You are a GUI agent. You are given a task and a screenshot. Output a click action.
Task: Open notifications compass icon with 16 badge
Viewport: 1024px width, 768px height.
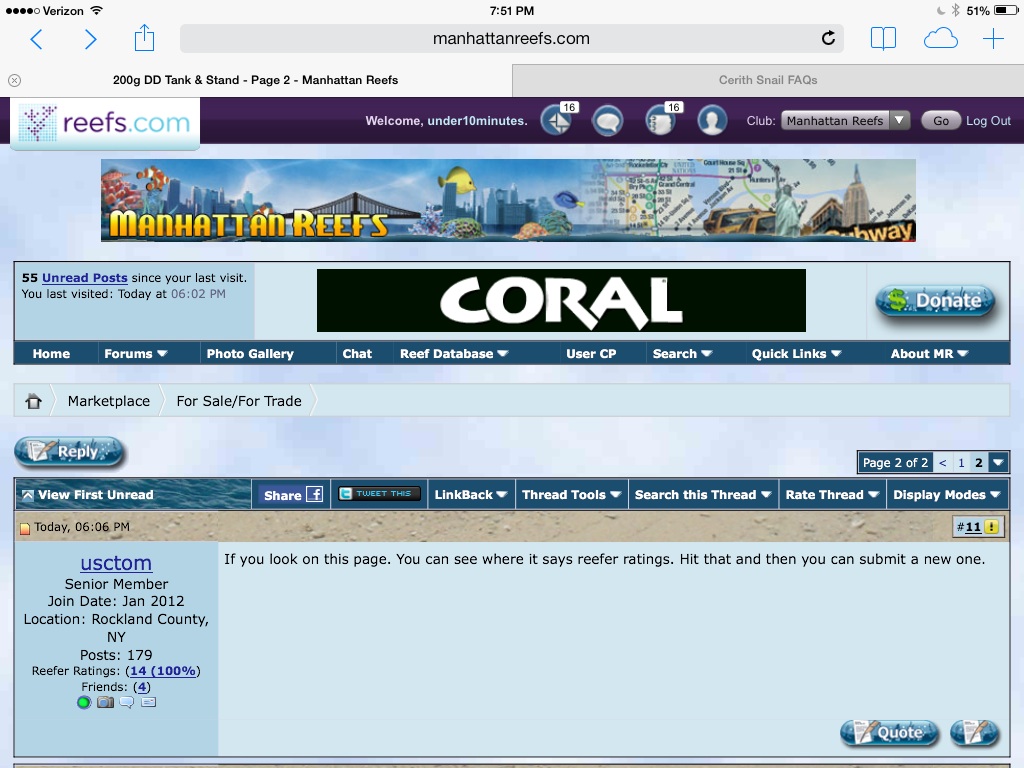[x=558, y=120]
